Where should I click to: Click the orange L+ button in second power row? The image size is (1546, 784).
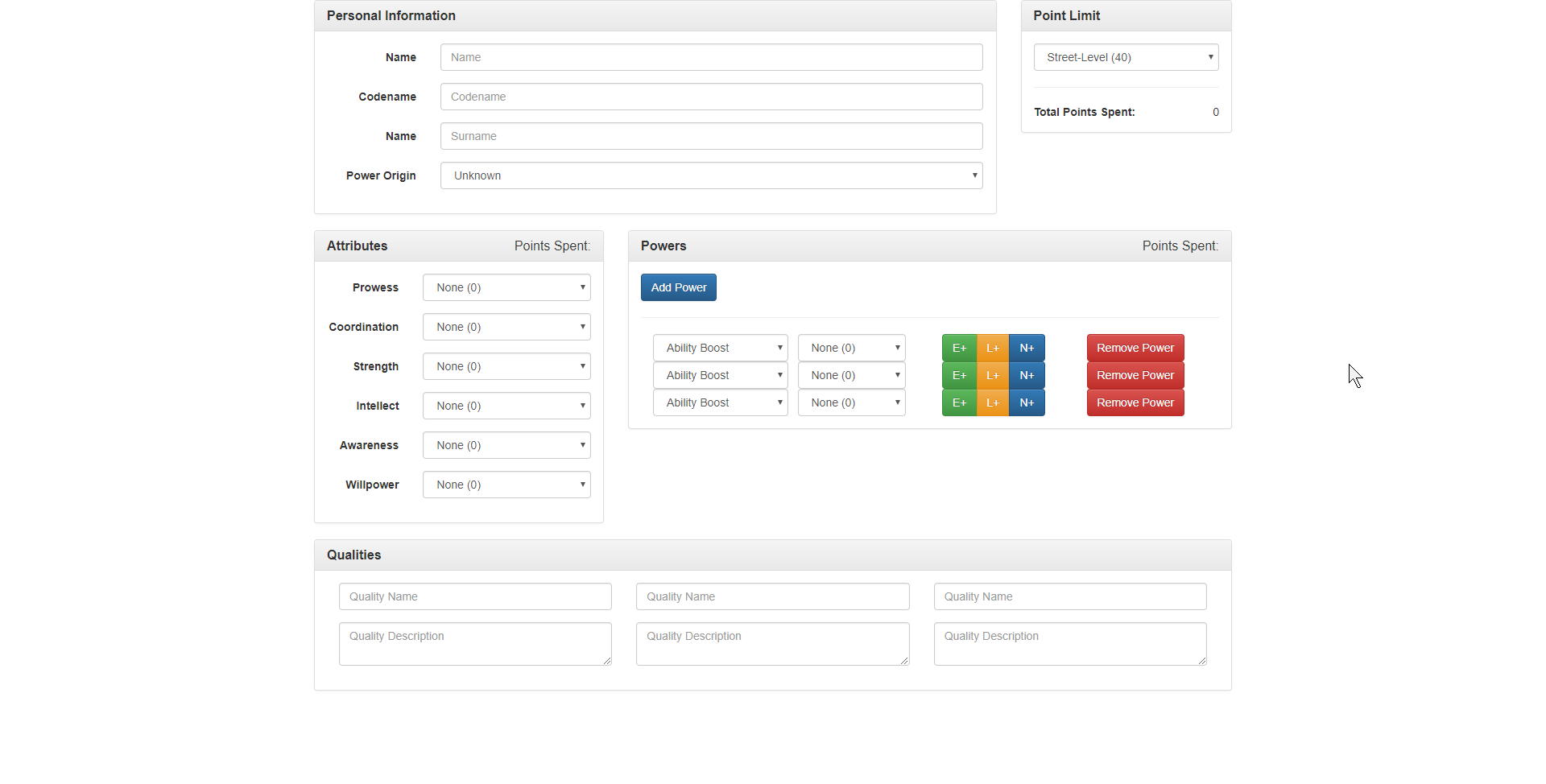[x=993, y=375]
